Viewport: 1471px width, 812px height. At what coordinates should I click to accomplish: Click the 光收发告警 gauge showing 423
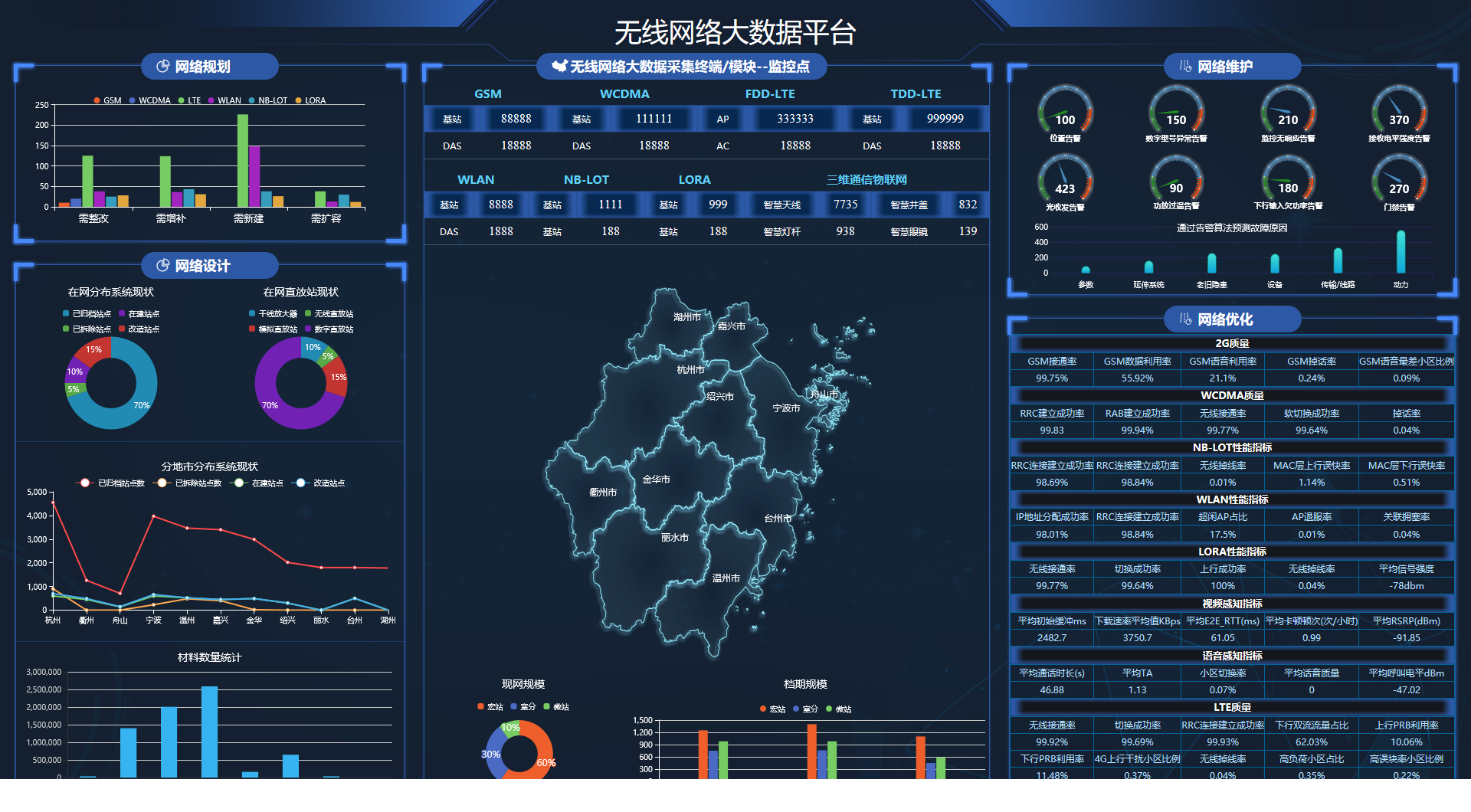click(1065, 182)
